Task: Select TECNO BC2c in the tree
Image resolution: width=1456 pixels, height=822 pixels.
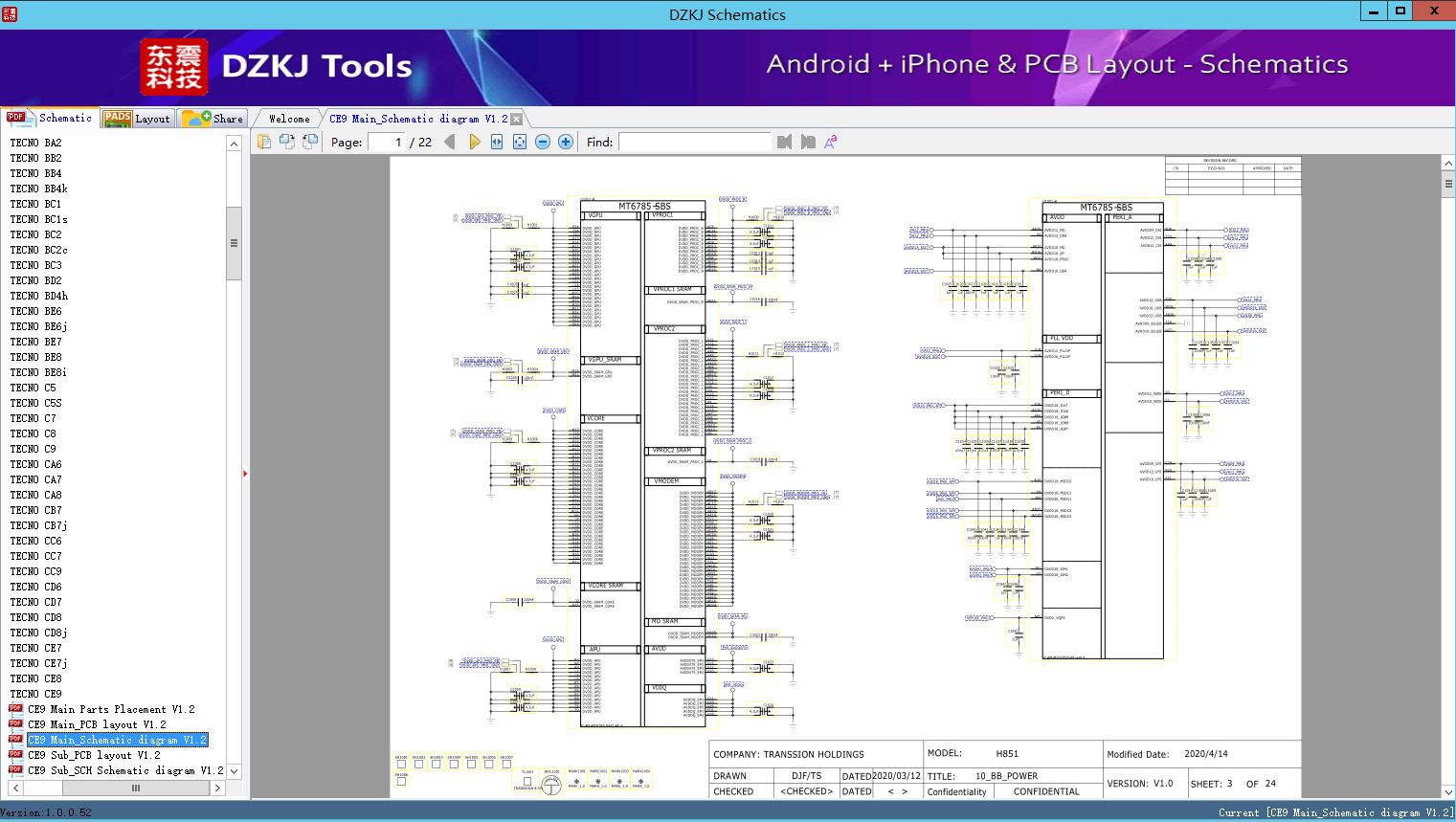Action: click(38, 250)
